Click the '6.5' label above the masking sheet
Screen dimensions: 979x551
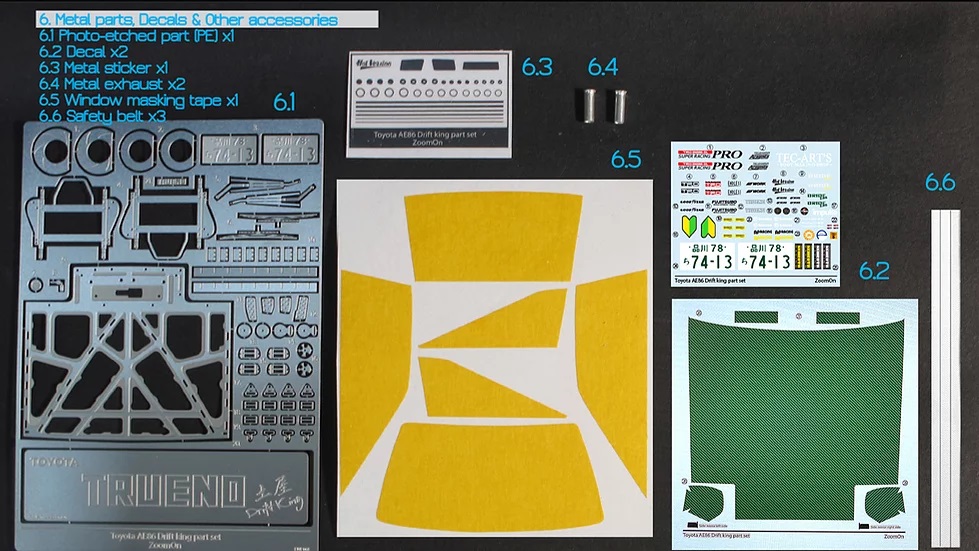626,160
